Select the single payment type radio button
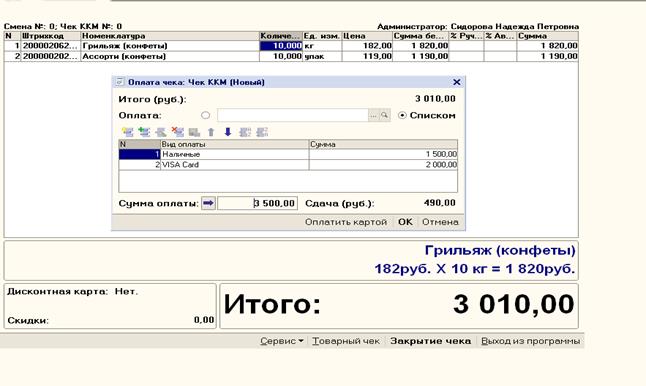 [x=206, y=115]
